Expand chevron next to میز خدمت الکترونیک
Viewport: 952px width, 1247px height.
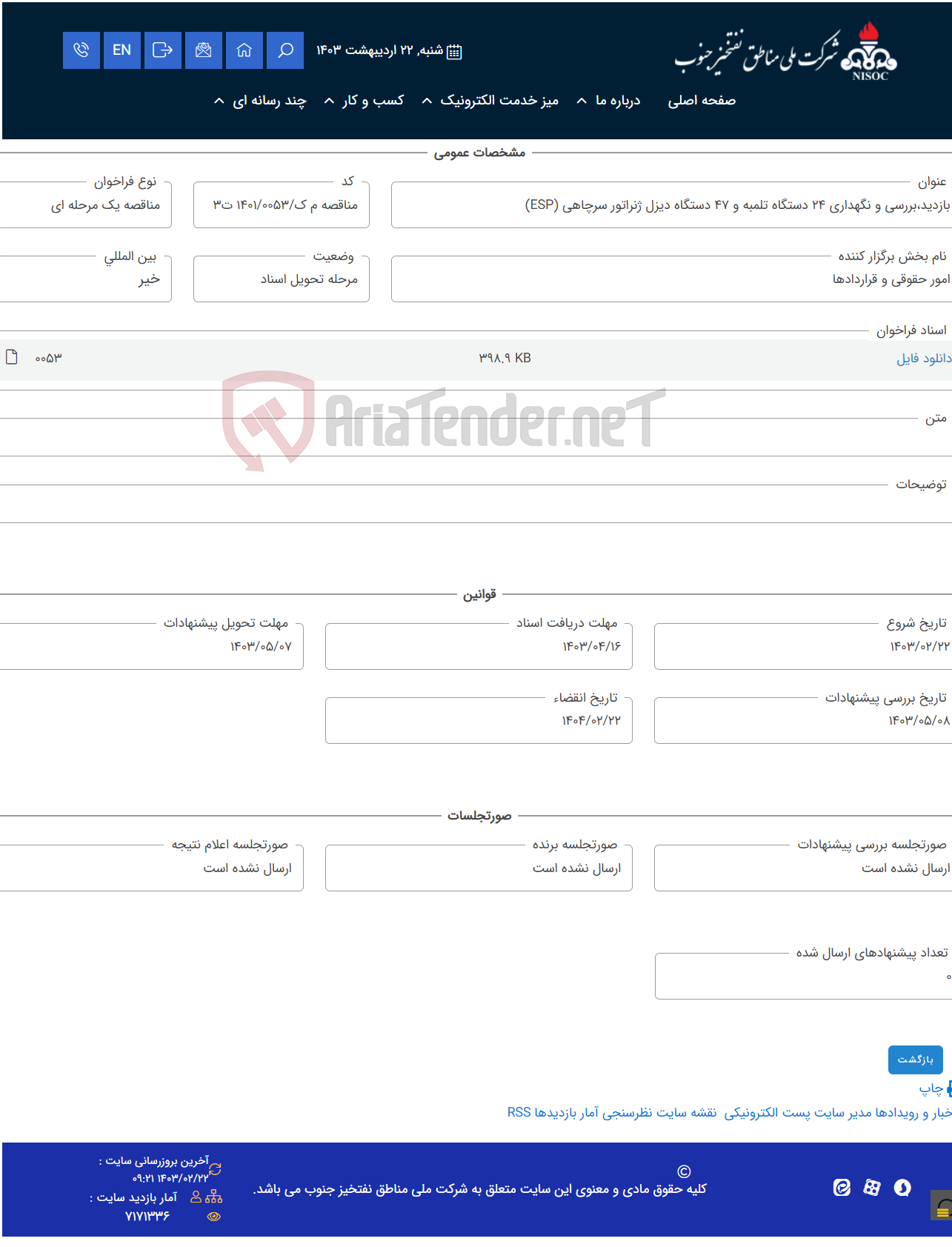point(427,101)
